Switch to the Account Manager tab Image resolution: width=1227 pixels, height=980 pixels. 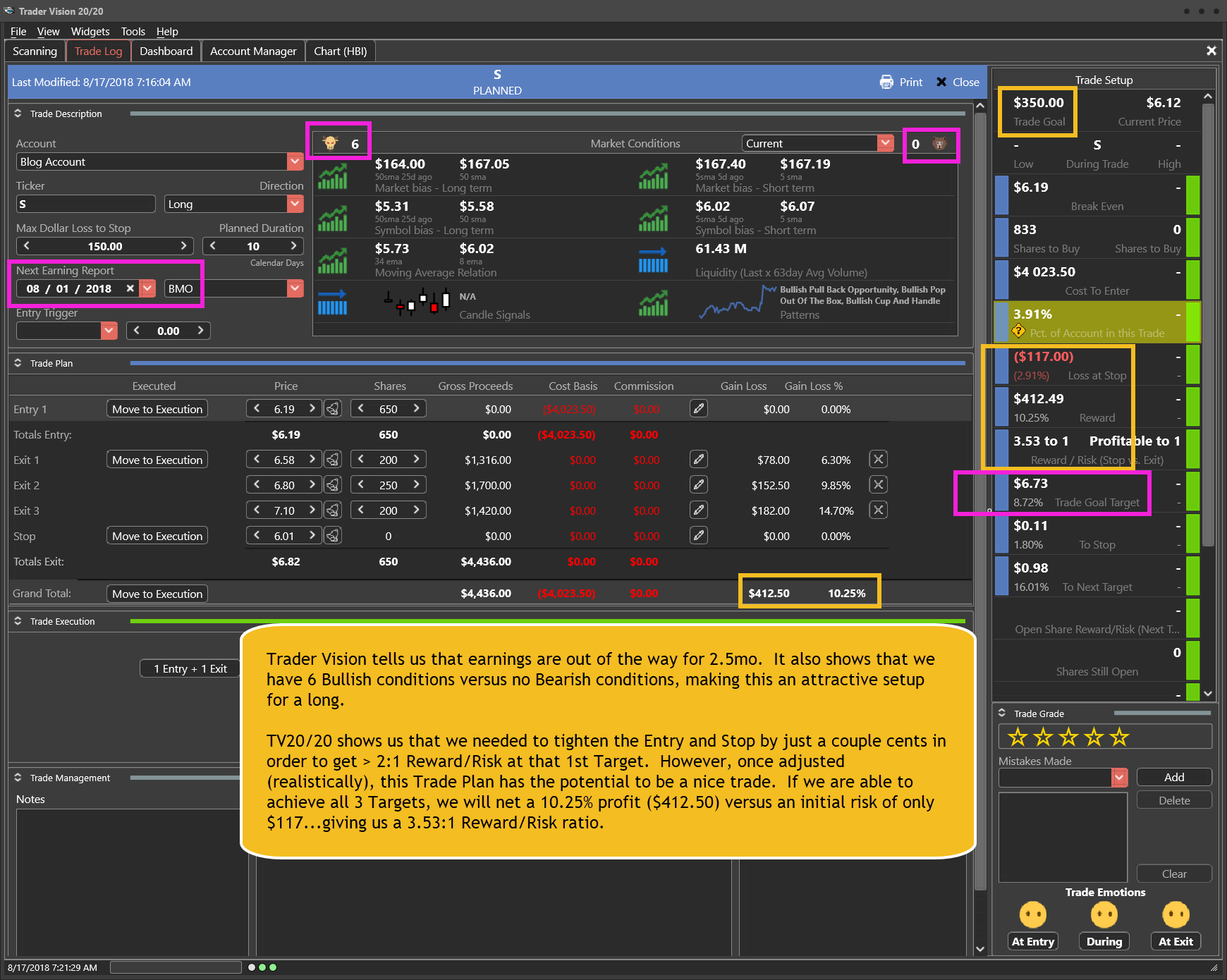click(x=253, y=51)
